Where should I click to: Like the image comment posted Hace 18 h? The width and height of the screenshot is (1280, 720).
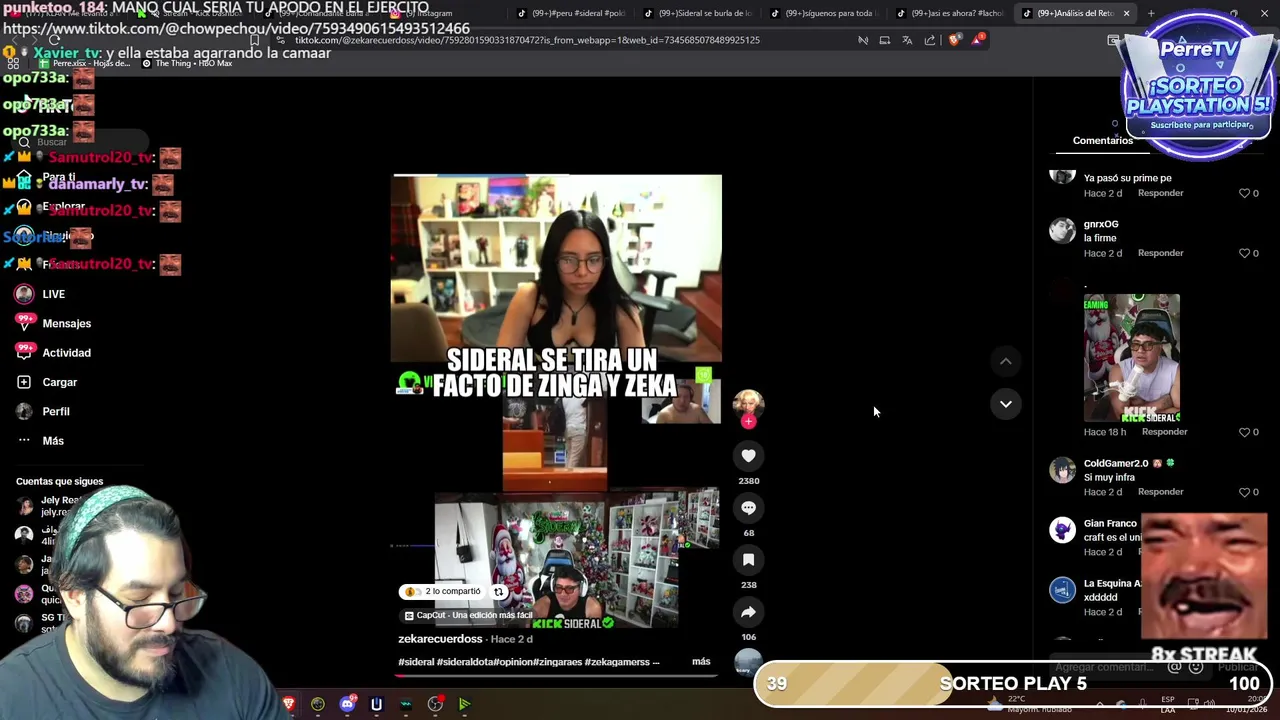pos(1245,432)
